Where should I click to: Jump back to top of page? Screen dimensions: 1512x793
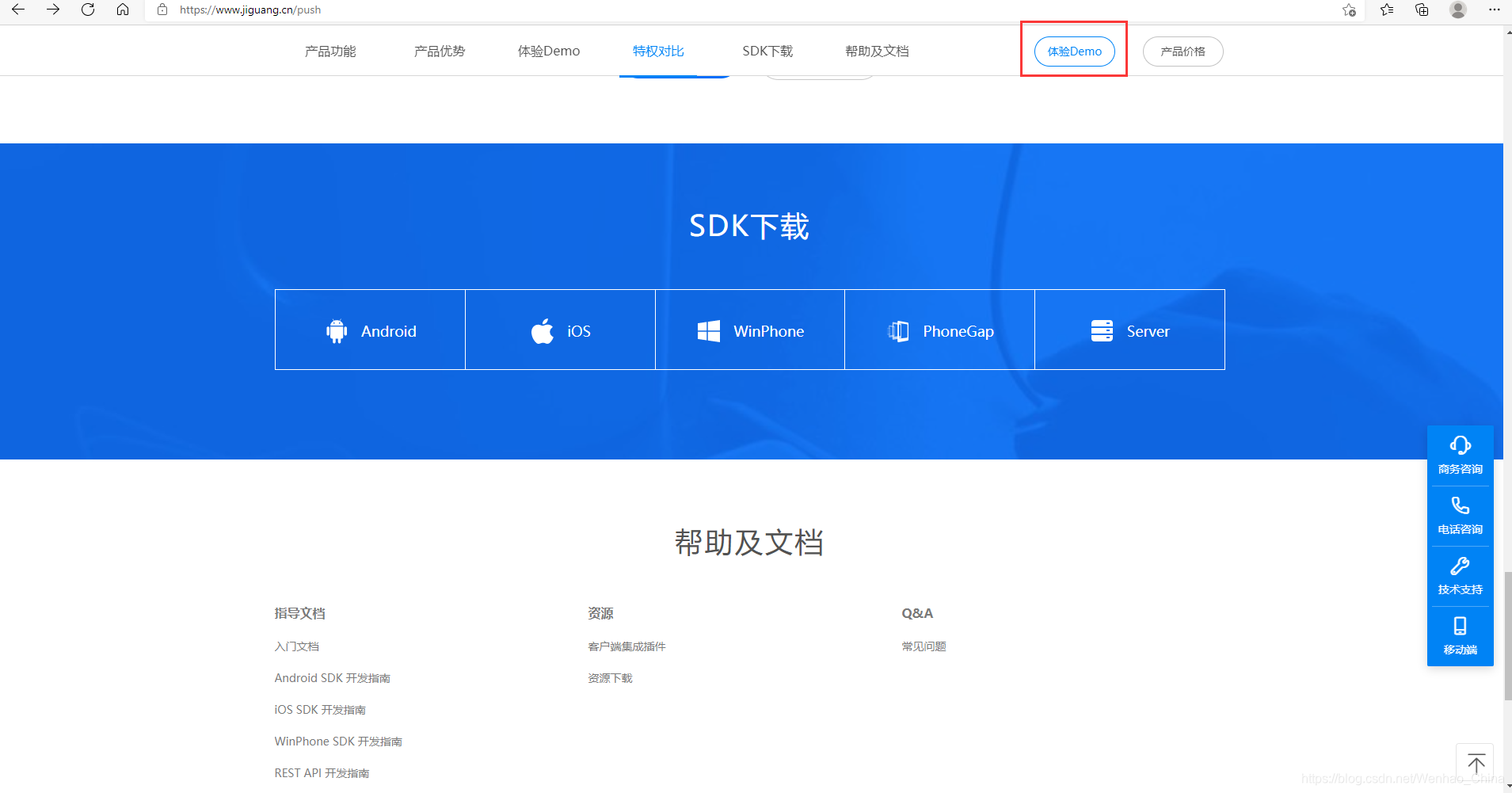[1476, 763]
